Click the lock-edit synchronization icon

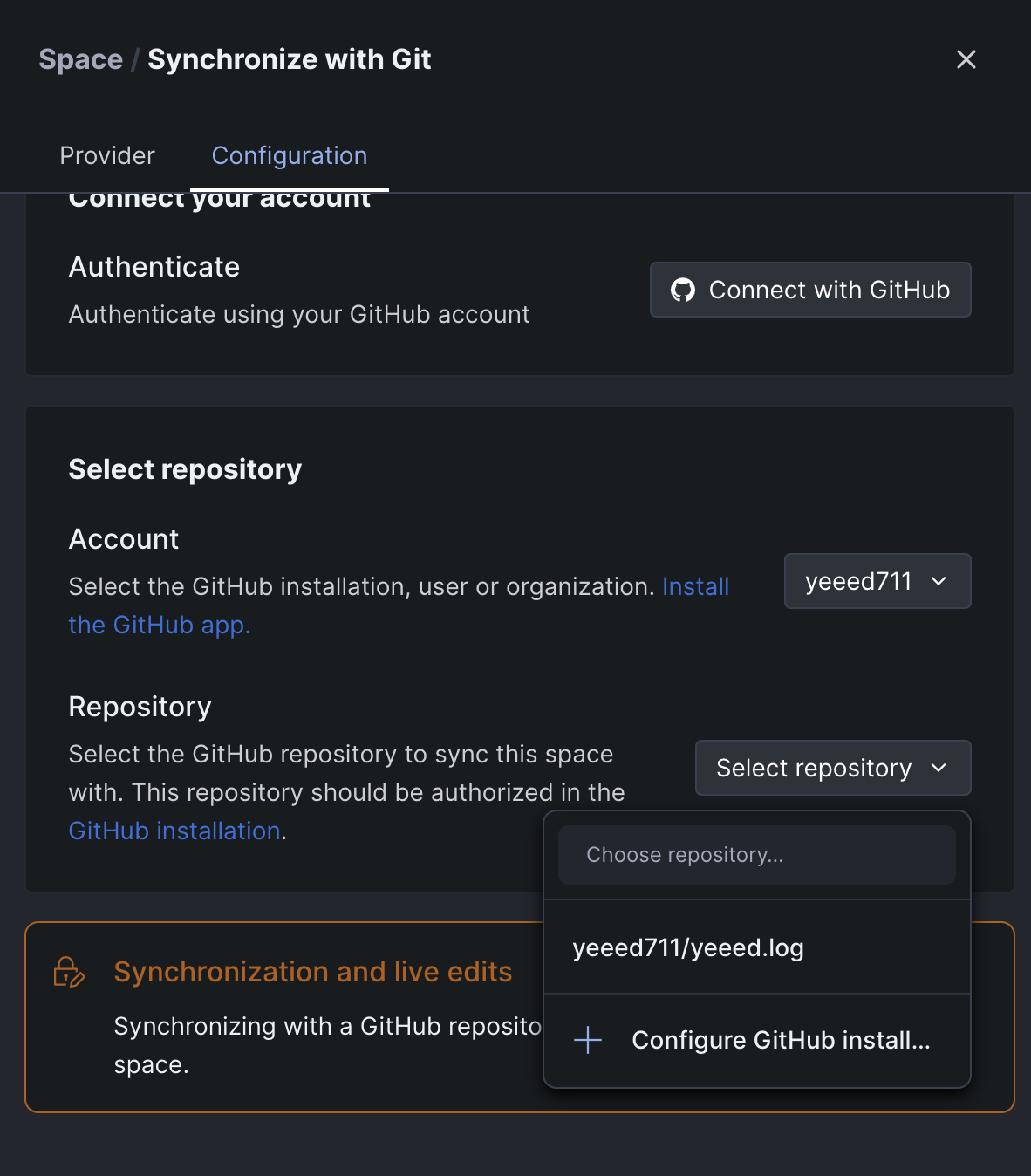tap(69, 972)
